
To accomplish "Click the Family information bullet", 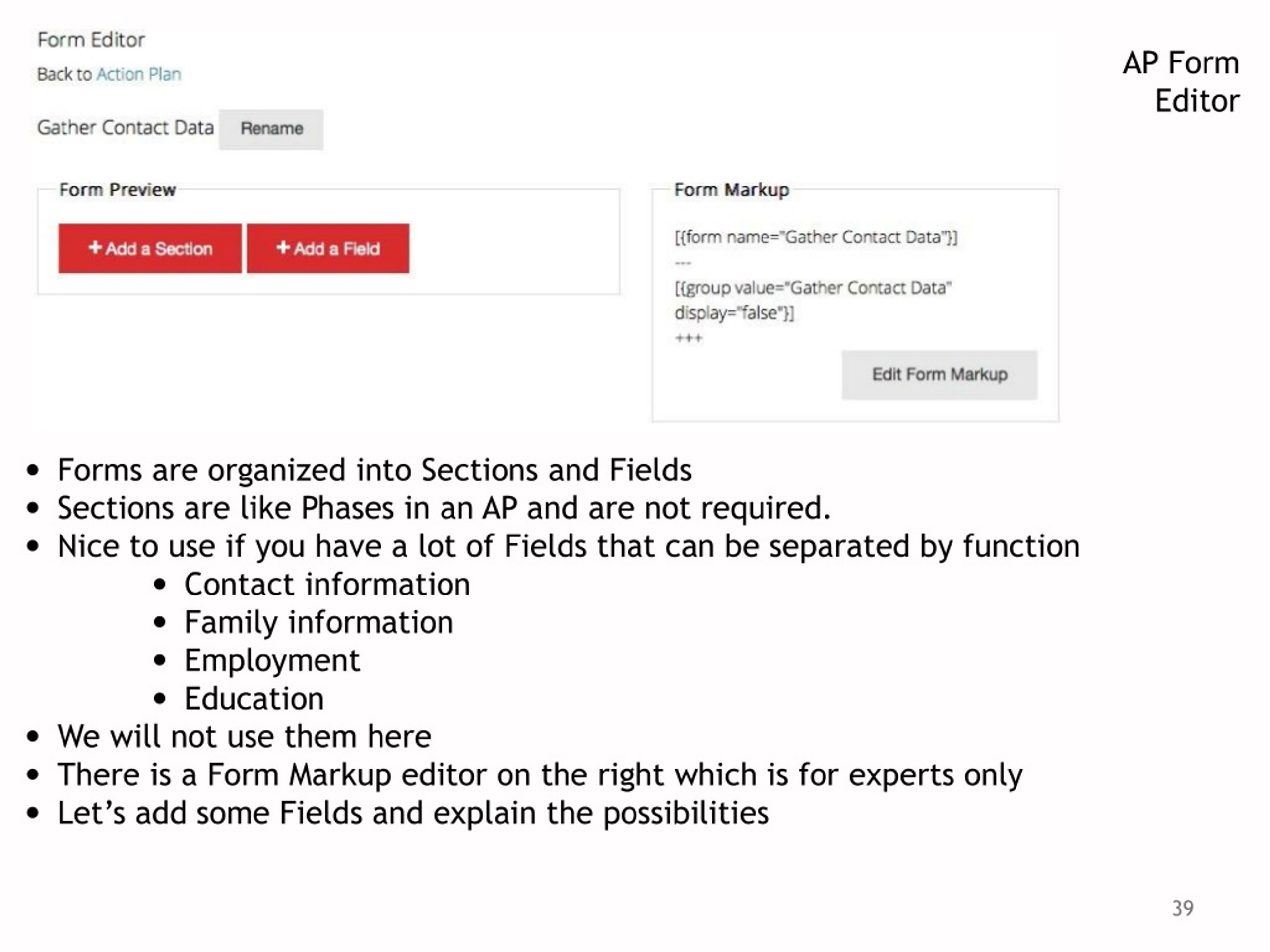I will [x=318, y=623].
